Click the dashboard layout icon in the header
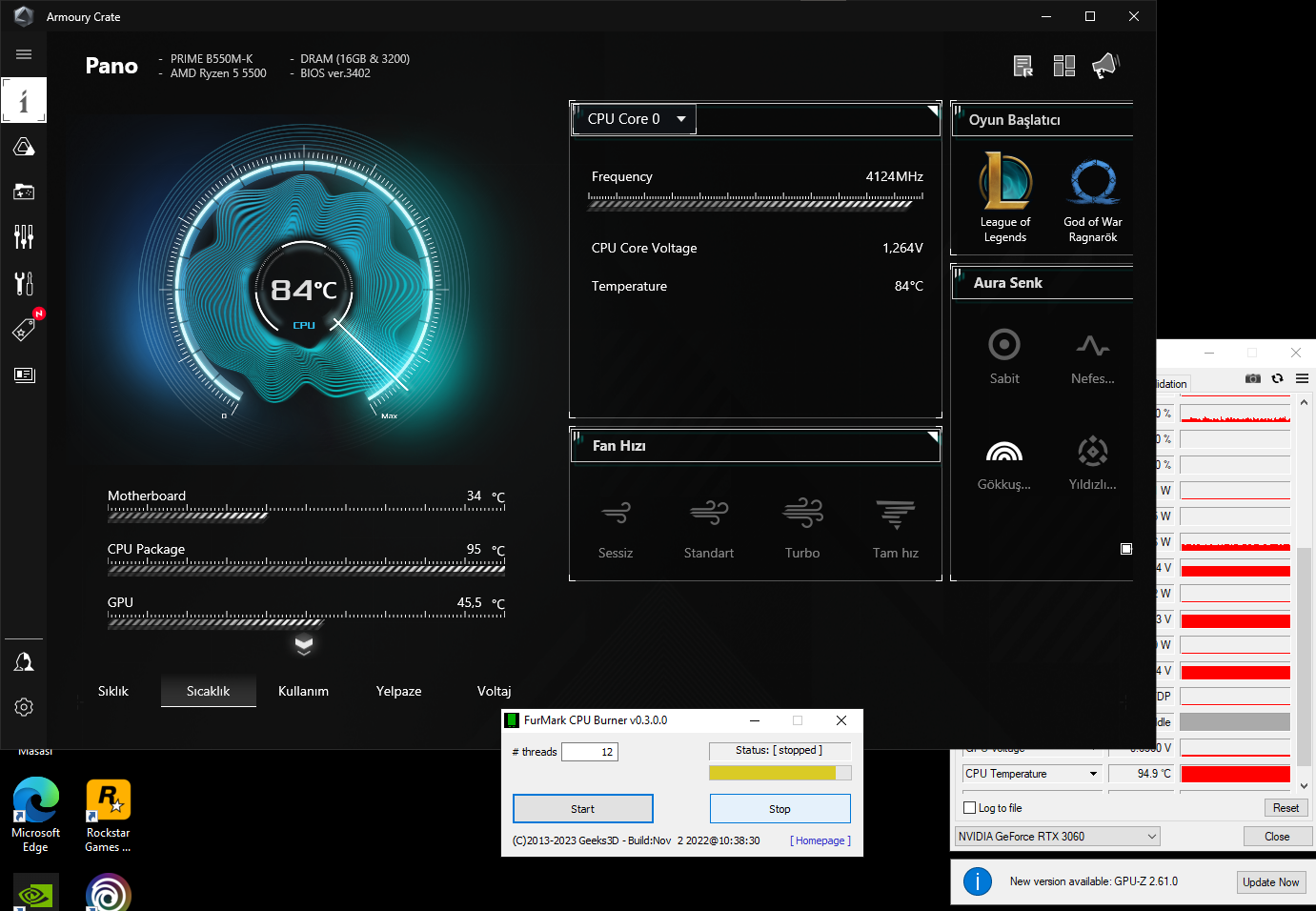The image size is (1316, 911). [1064, 66]
